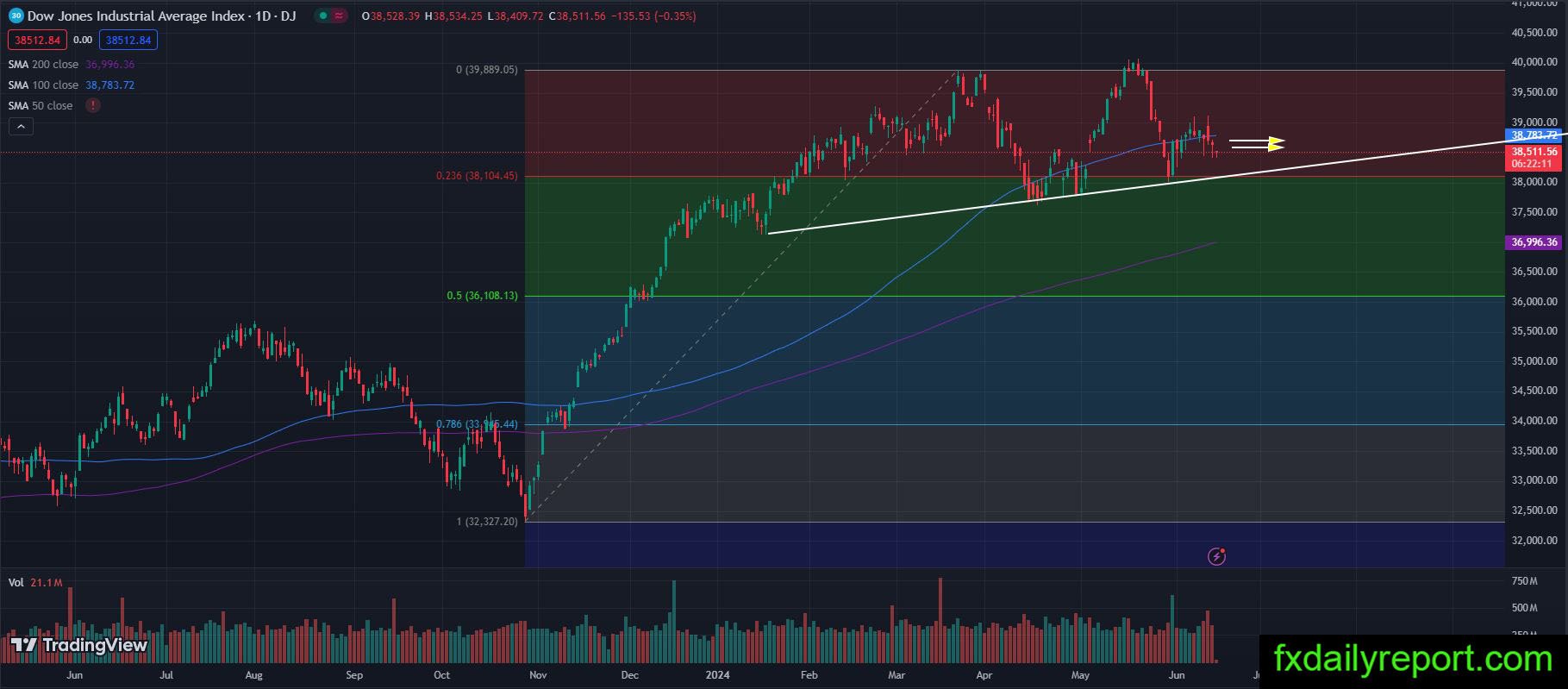Click the SMA 100 value 38,783.72 in legend
Viewport: 1568px width, 689px height.
[110, 85]
